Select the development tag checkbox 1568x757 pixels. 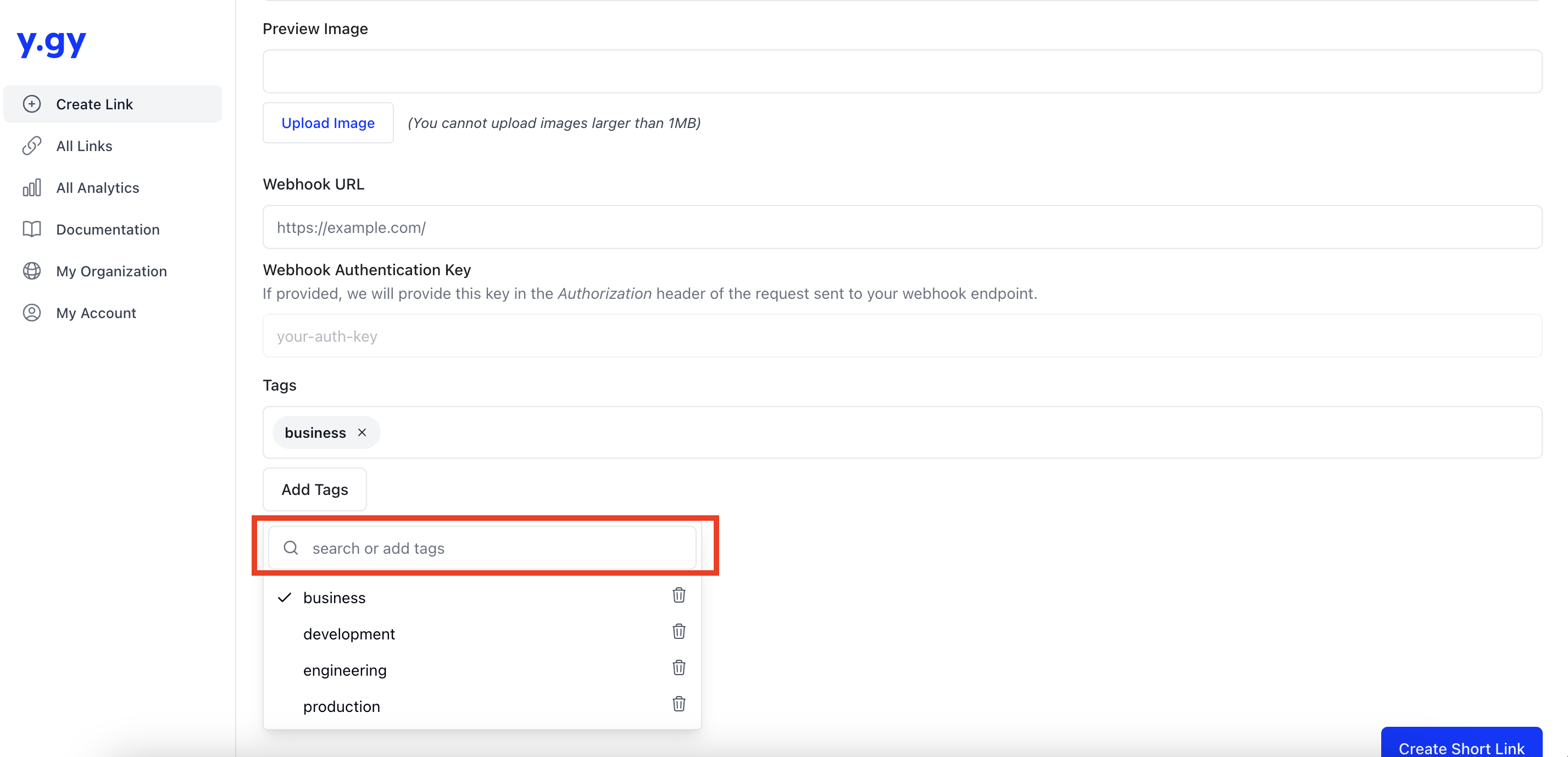(x=349, y=633)
